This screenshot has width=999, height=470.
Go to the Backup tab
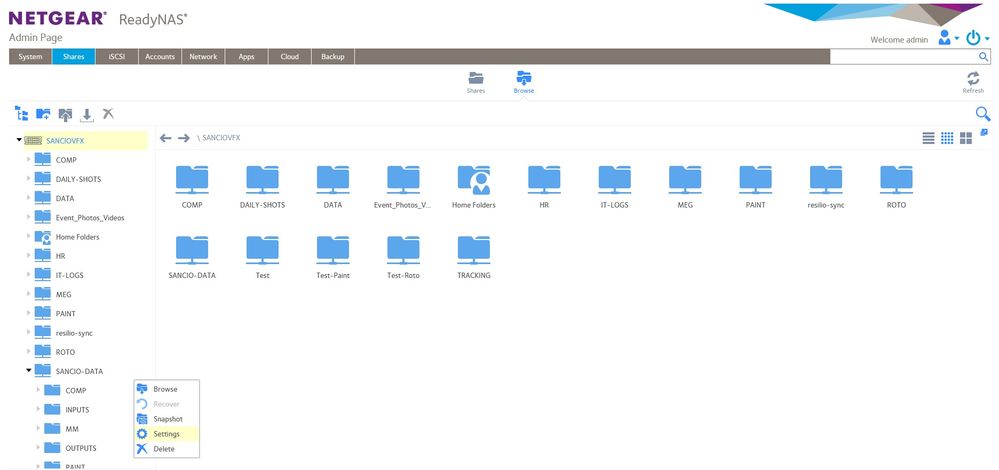pyautogui.click(x=332, y=57)
